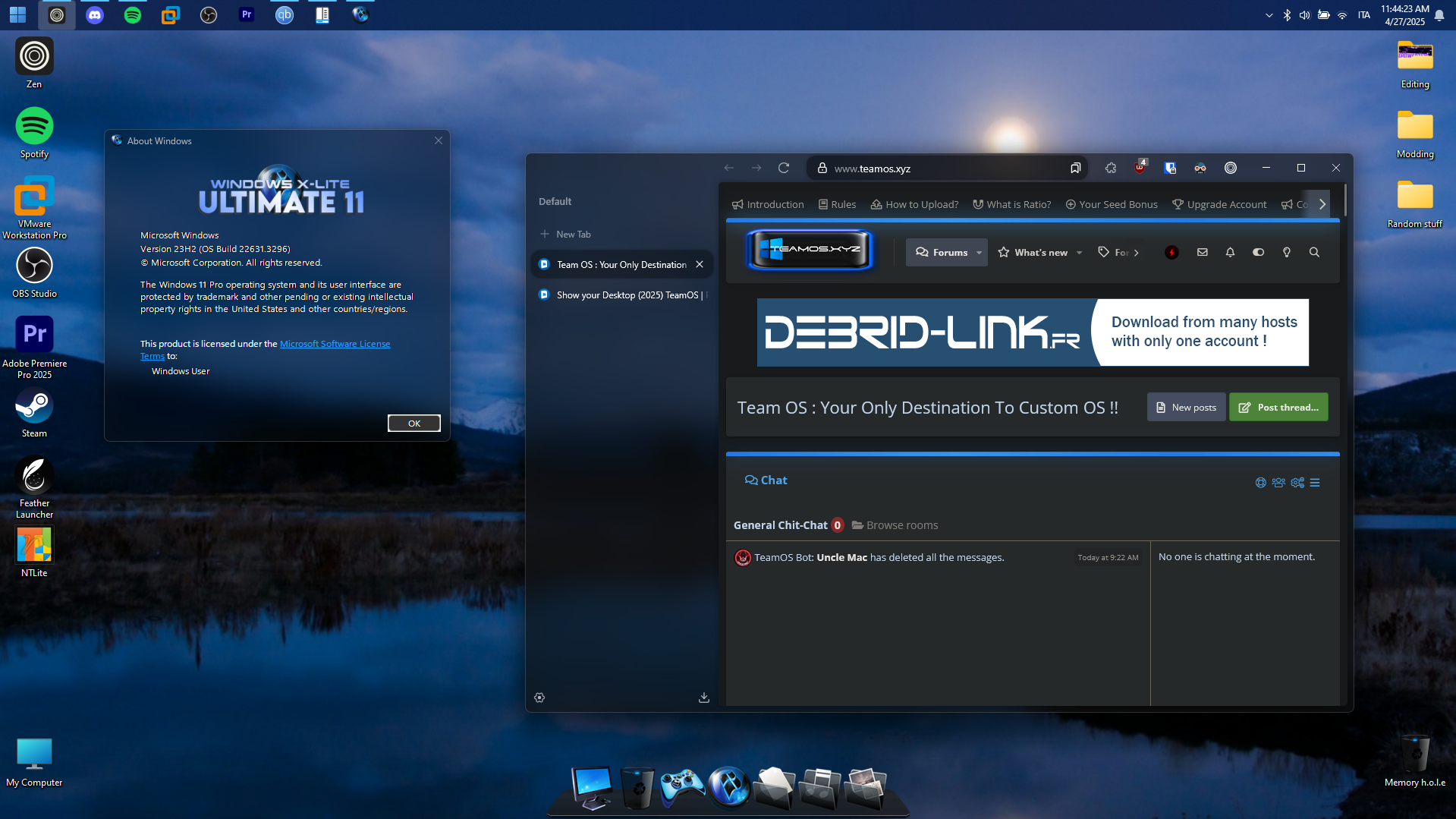Screen dimensions: 1456x819
Task: Open a New Tab in sidebar
Action: click(x=565, y=234)
